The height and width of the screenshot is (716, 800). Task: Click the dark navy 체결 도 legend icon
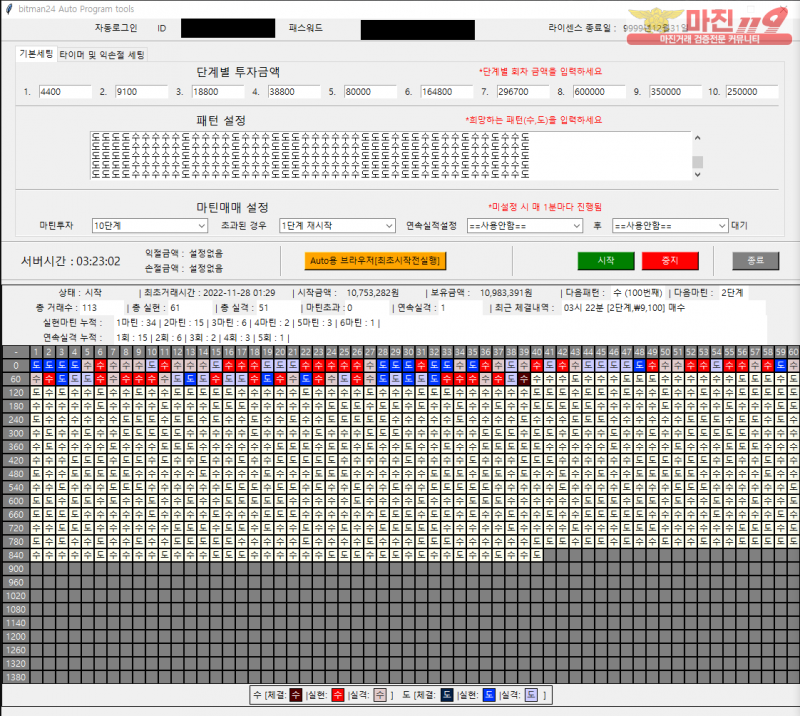click(447, 694)
